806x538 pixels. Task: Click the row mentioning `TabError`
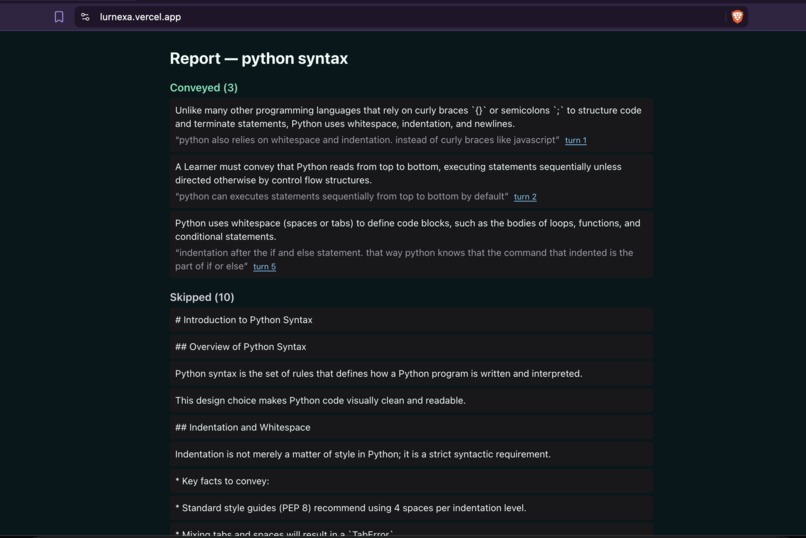[411, 531]
